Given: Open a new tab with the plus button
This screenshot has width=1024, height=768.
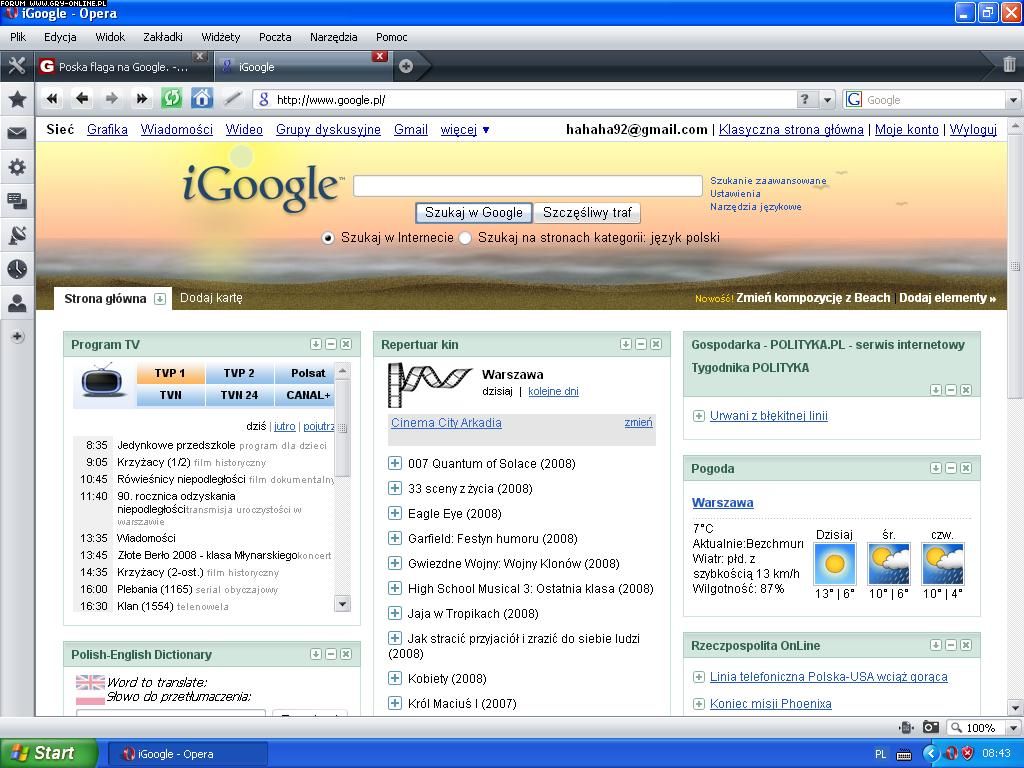Looking at the screenshot, I should pyautogui.click(x=406, y=66).
